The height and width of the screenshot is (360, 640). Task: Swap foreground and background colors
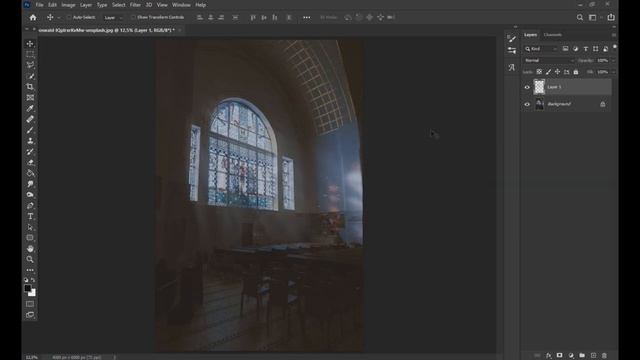click(33, 280)
